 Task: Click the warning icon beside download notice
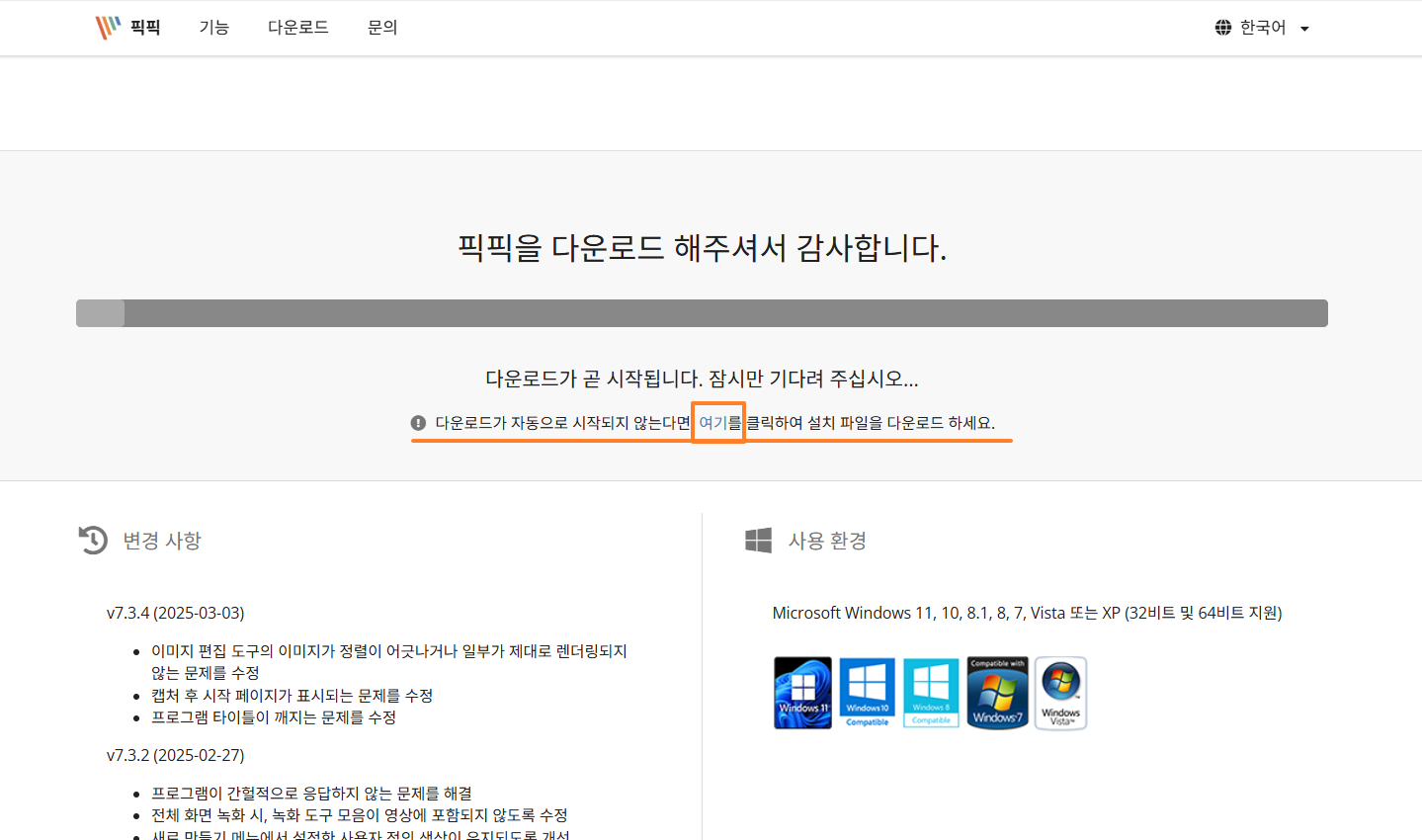pyautogui.click(x=419, y=423)
